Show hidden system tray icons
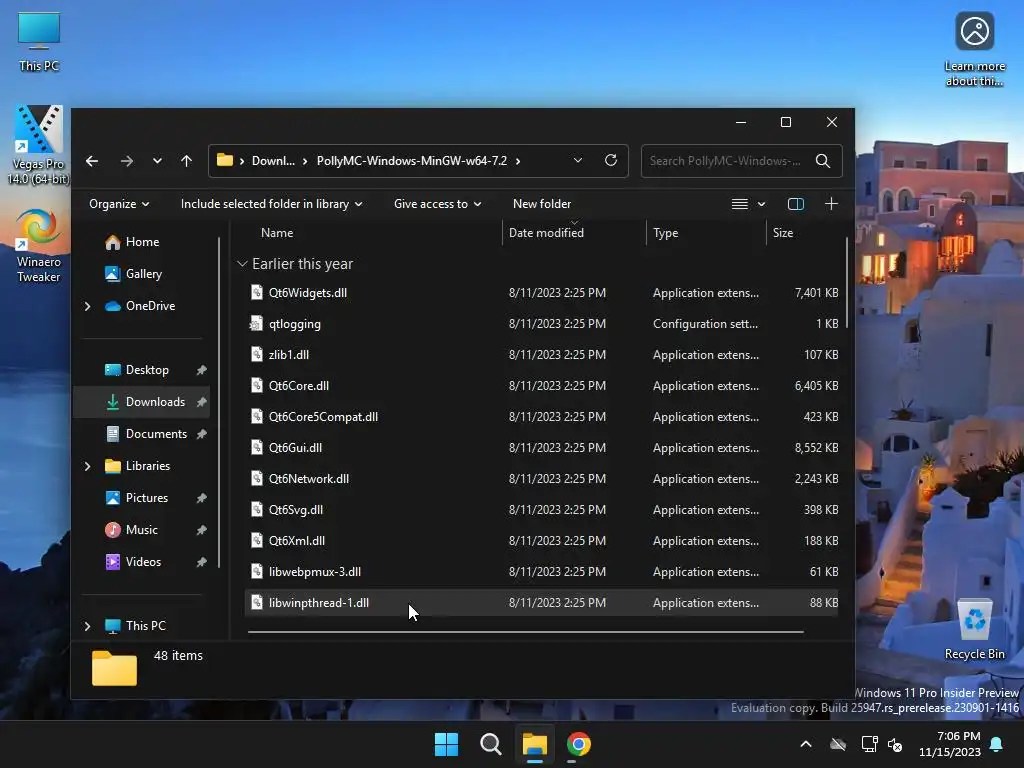Image resolution: width=1024 pixels, height=768 pixels. pyautogui.click(x=806, y=744)
